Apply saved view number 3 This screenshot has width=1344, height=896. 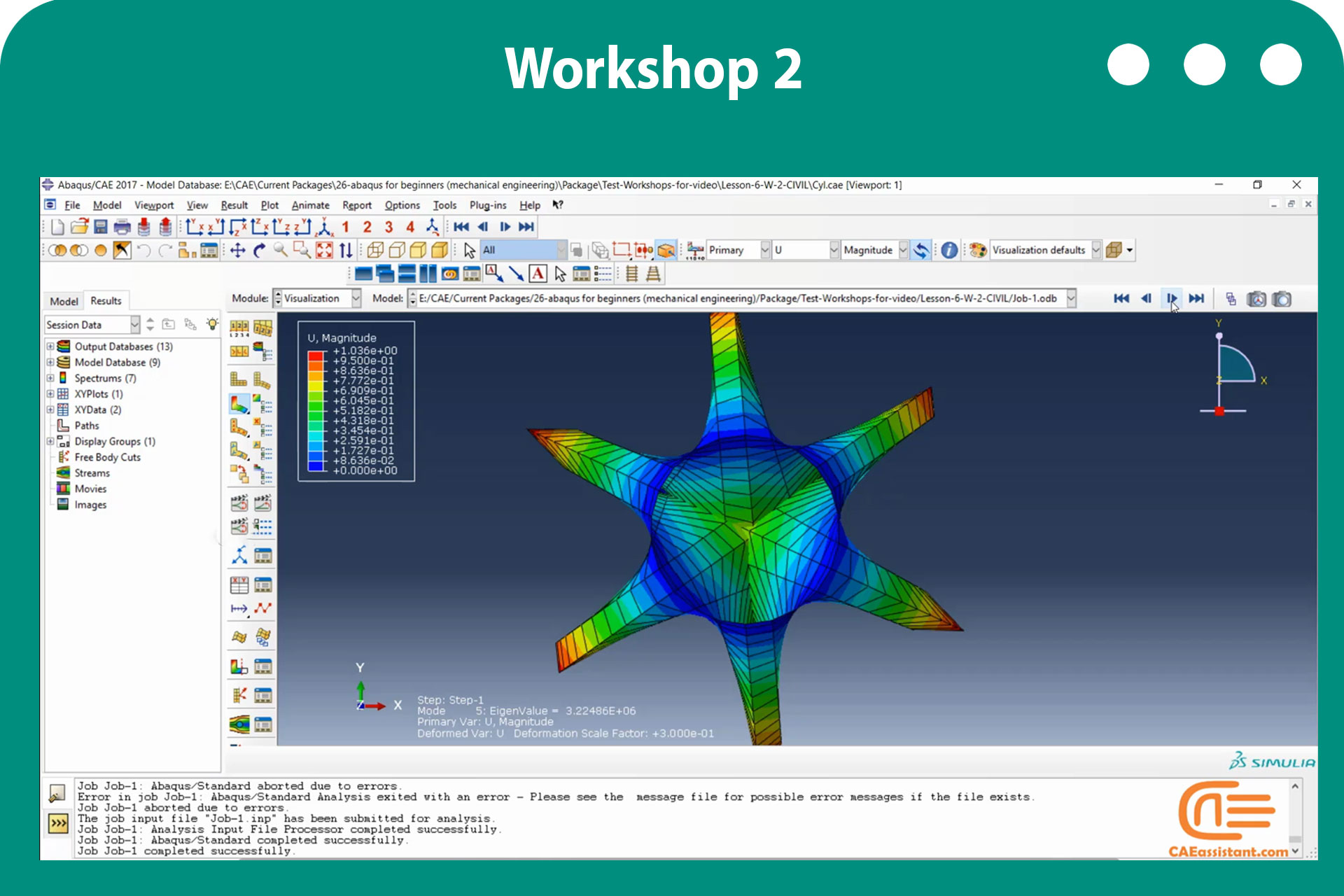tap(388, 227)
